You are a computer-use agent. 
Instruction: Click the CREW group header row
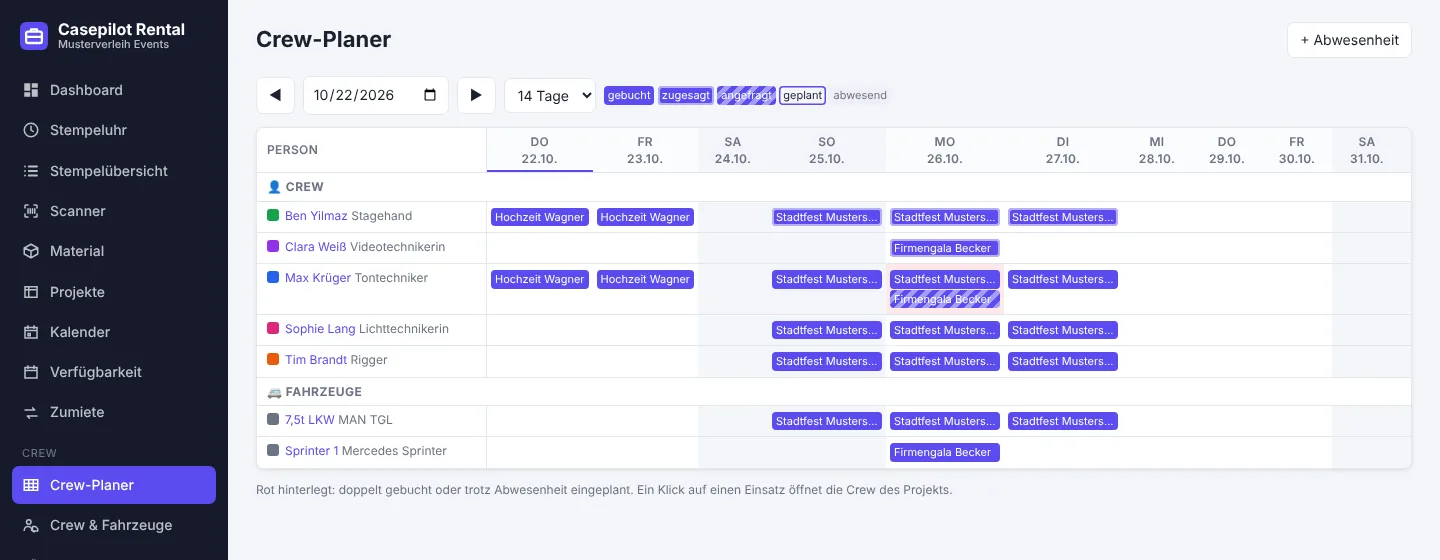coord(834,187)
